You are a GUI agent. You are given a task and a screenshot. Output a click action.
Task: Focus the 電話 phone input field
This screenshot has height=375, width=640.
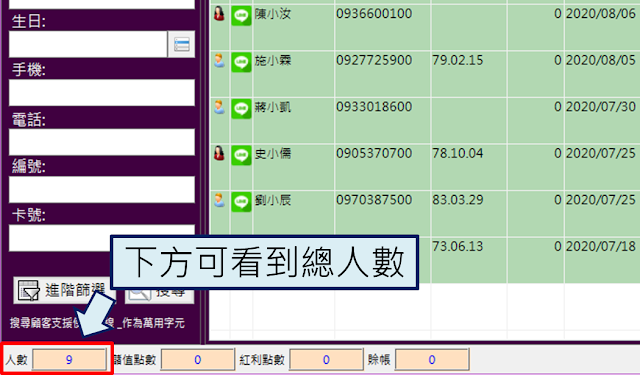102,142
